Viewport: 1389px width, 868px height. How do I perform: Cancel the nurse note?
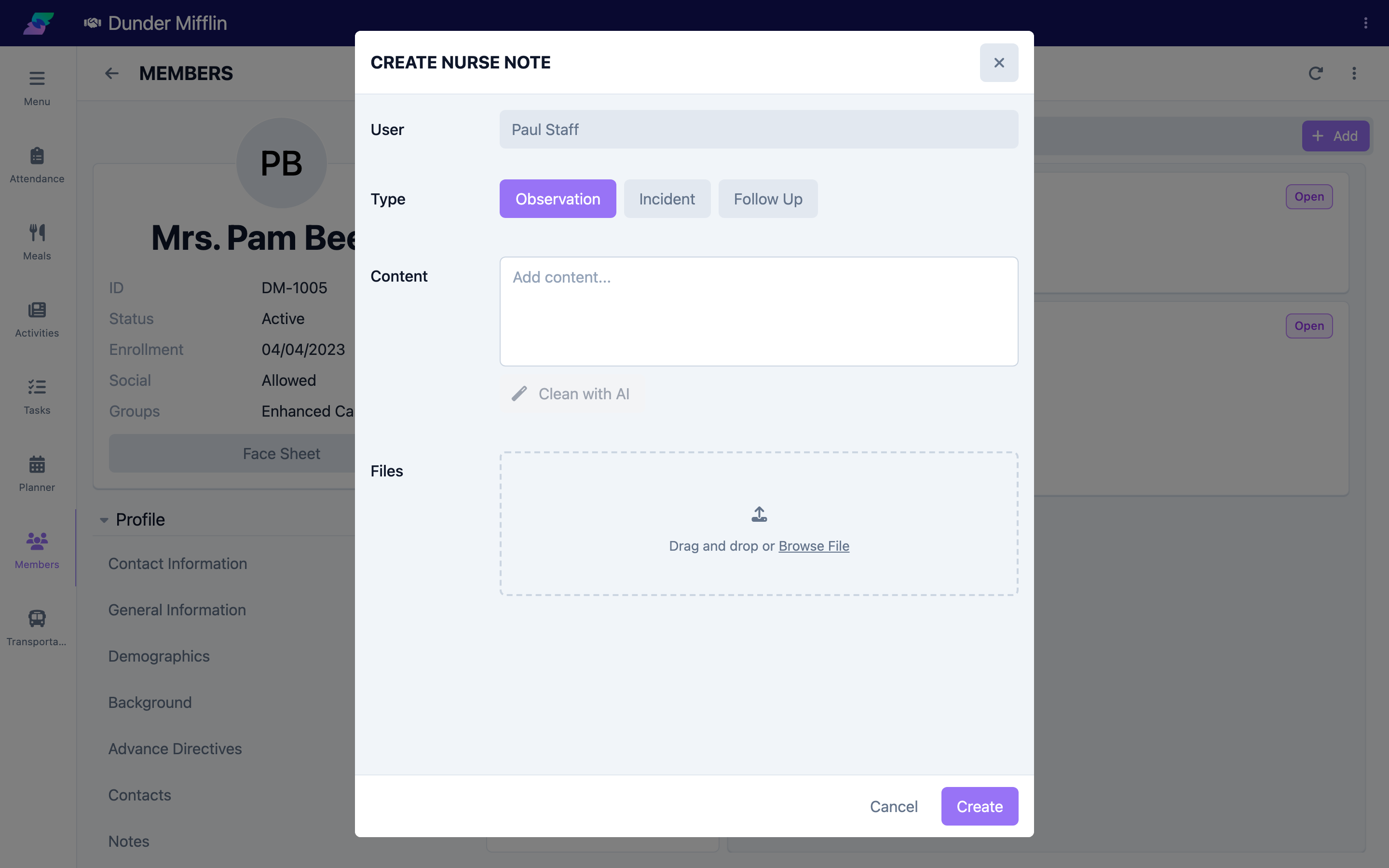pyautogui.click(x=894, y=807)
